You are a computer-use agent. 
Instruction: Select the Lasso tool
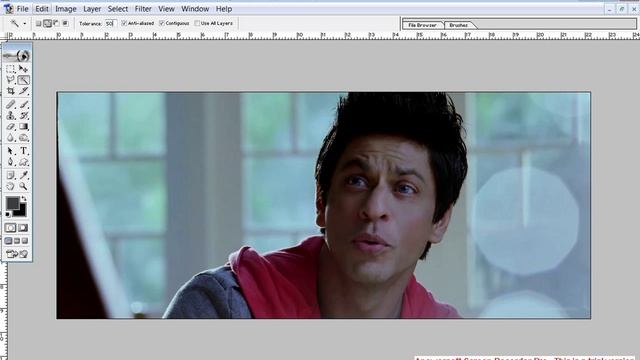point(11,80)
